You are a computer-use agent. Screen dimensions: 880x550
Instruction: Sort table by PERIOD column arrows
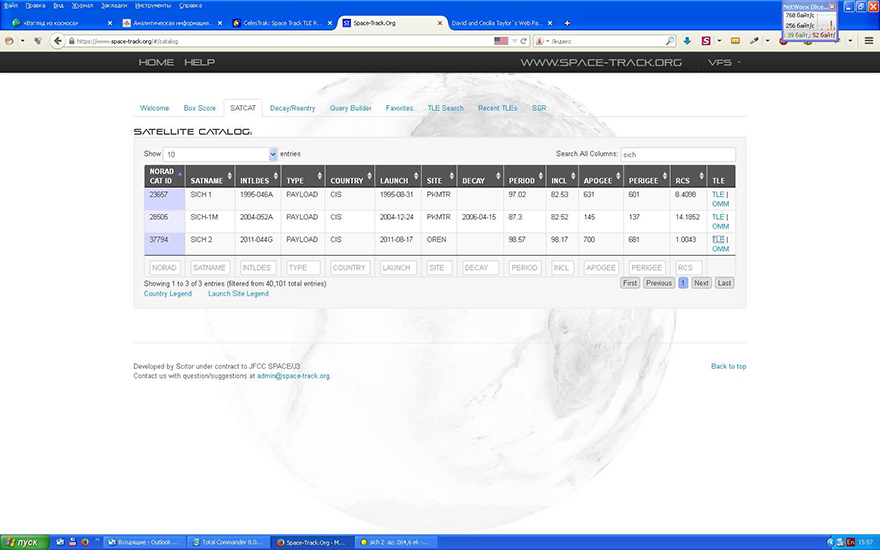coord(540,176)
